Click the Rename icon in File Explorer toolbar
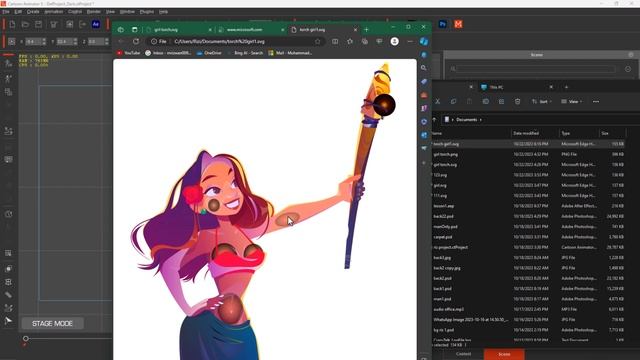 coord(485,101)
